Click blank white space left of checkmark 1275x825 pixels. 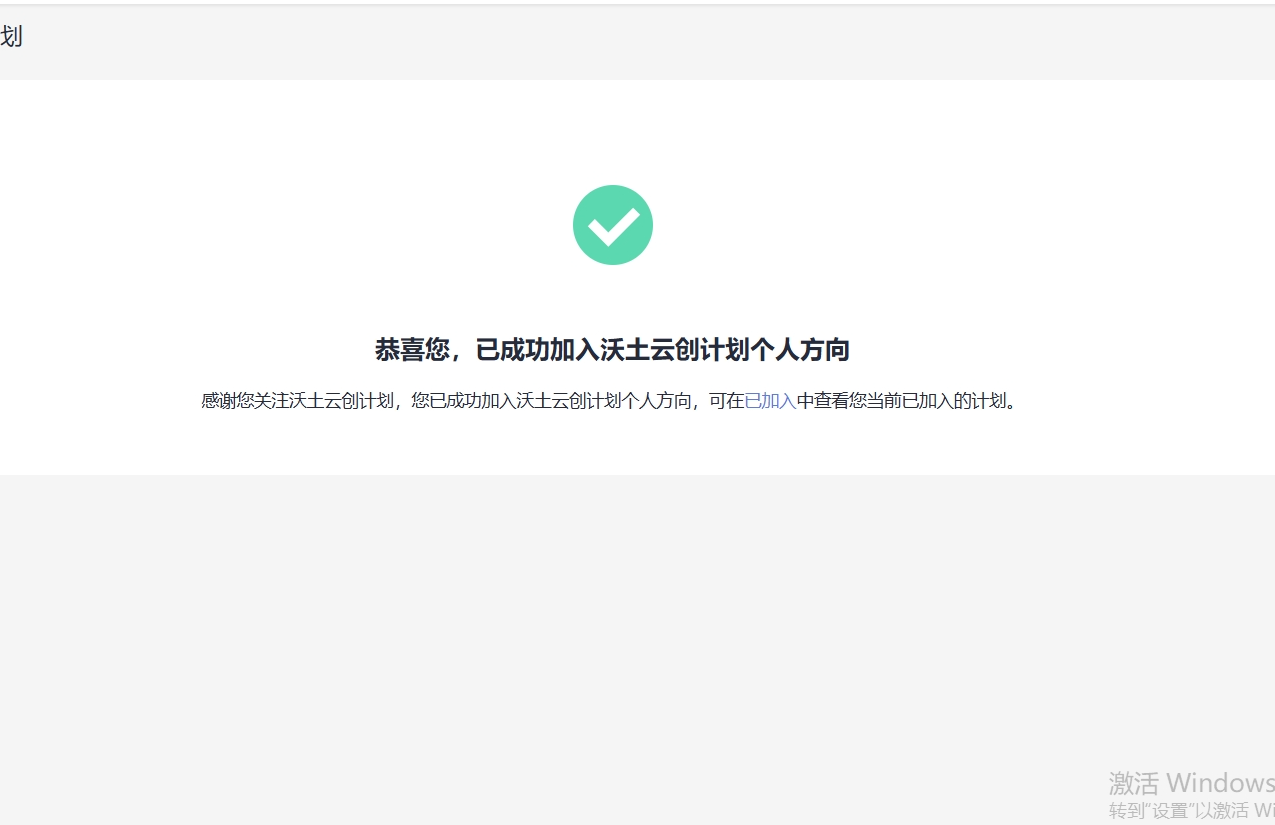click(x=300, y=225)
